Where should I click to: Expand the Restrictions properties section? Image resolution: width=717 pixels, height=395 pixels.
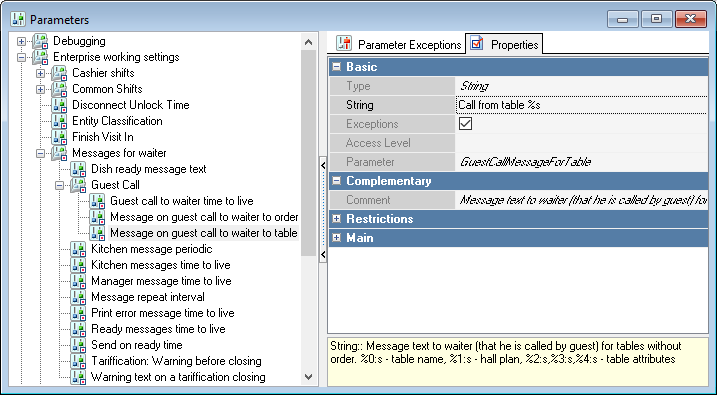337,219
